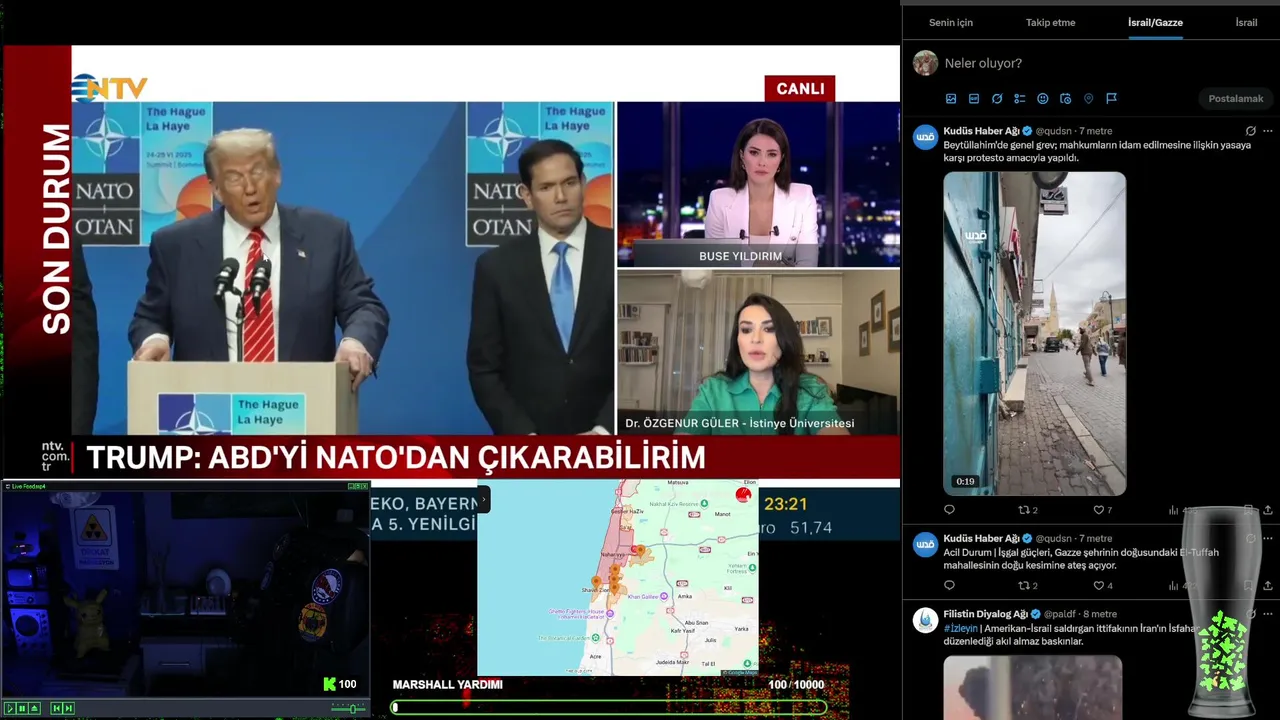Screen dimensions: 1280x720
Task: Click the Israel alert map
Action: (618, 577)
